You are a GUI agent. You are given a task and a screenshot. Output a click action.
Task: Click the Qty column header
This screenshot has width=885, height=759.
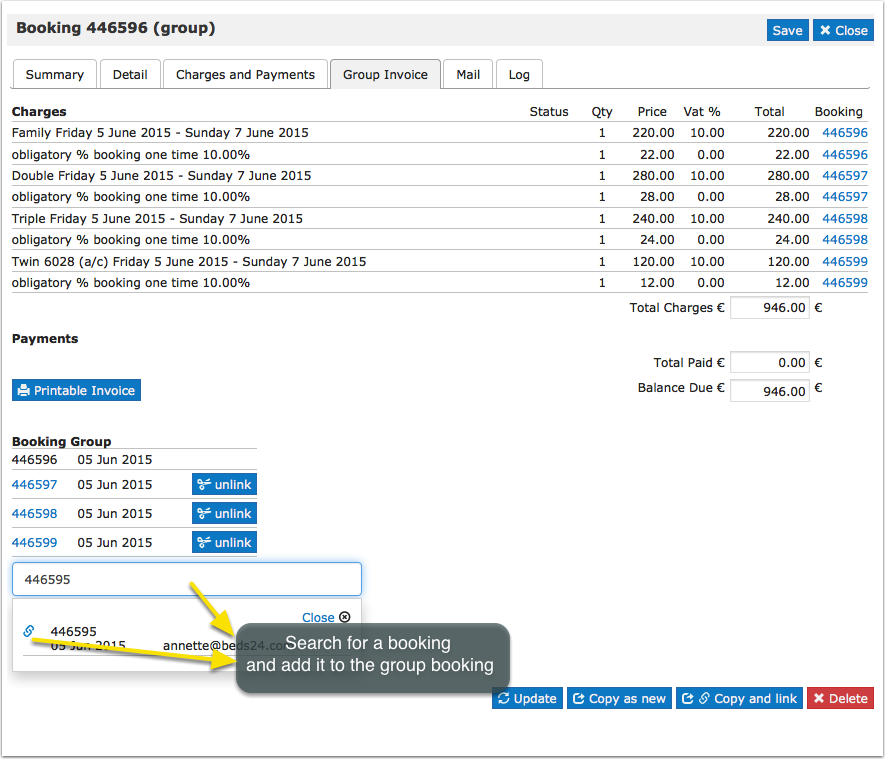tap(602, 112)
